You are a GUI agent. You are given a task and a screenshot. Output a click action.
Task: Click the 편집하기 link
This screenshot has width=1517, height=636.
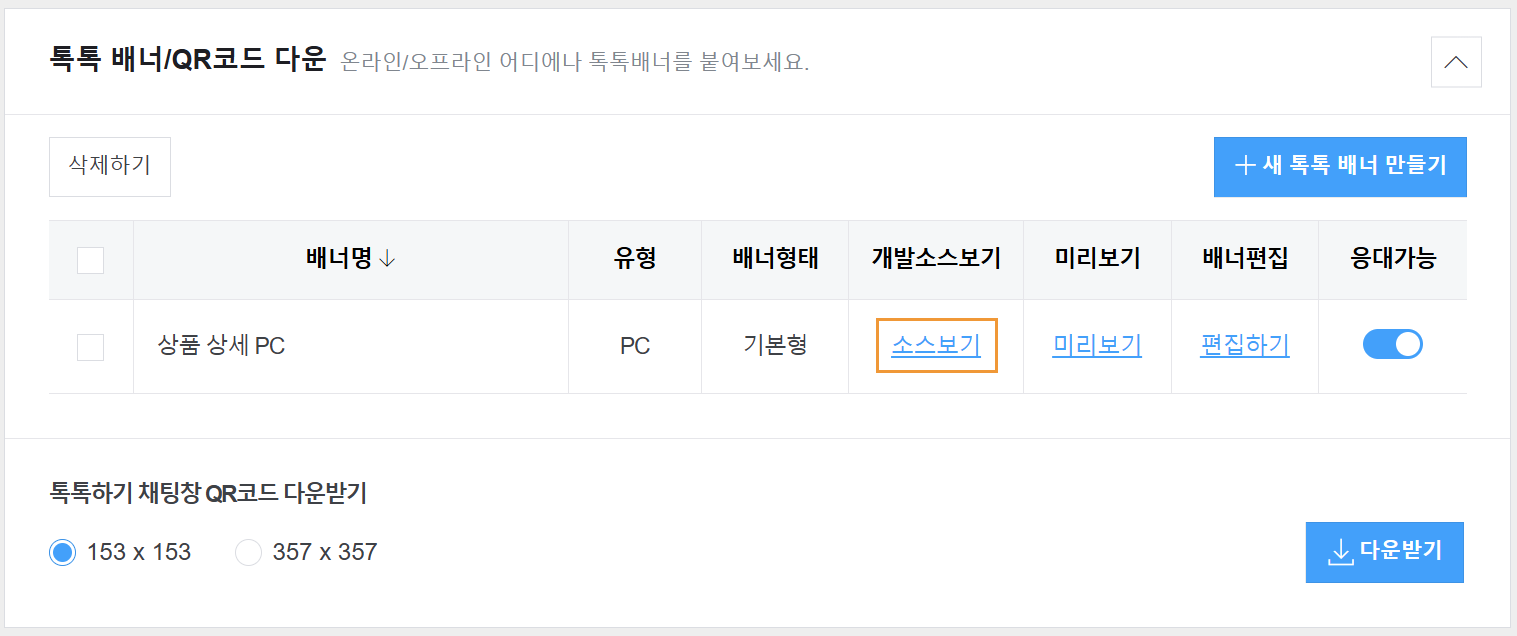[1245, 345]
